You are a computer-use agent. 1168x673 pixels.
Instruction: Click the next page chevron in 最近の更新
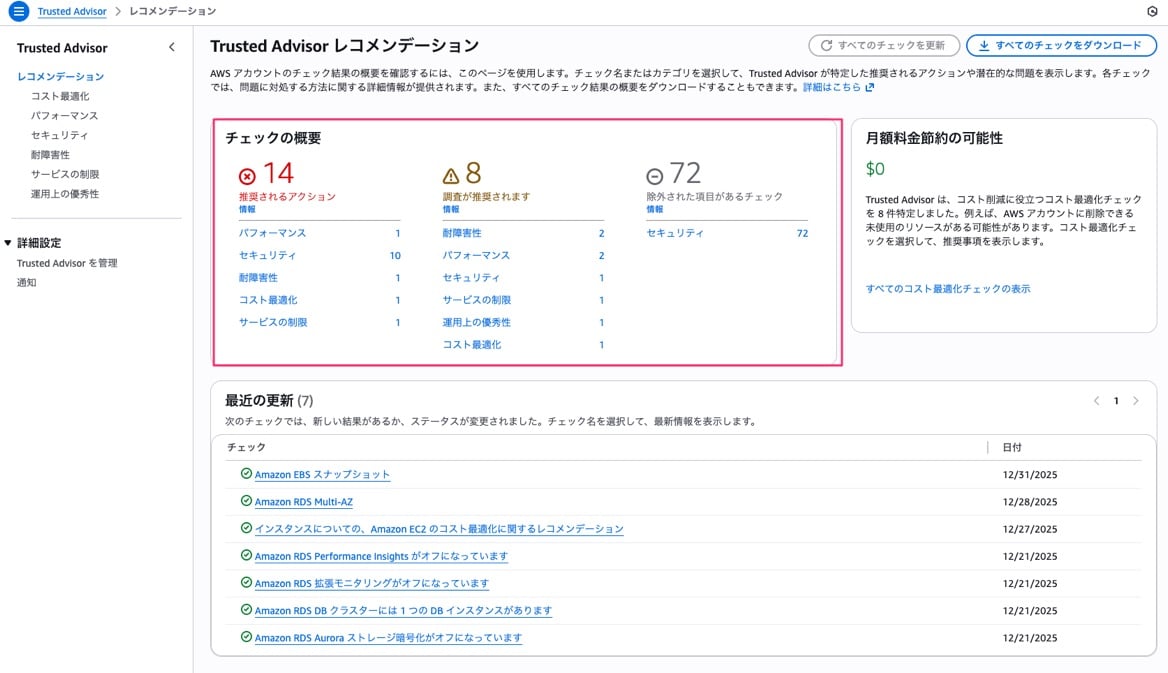click(1136, 400)
